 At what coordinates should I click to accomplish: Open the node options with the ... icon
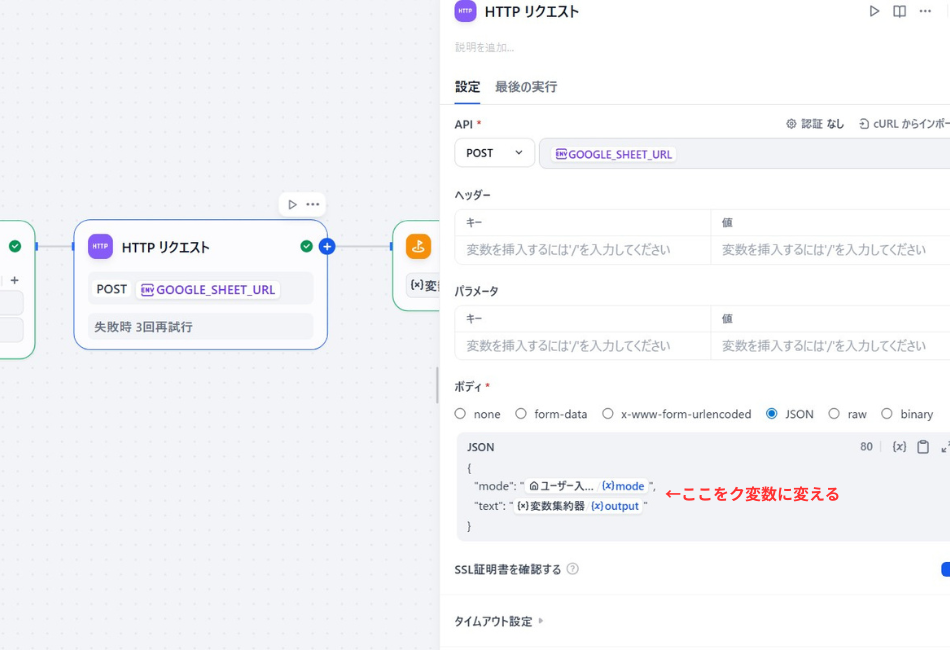926,11
